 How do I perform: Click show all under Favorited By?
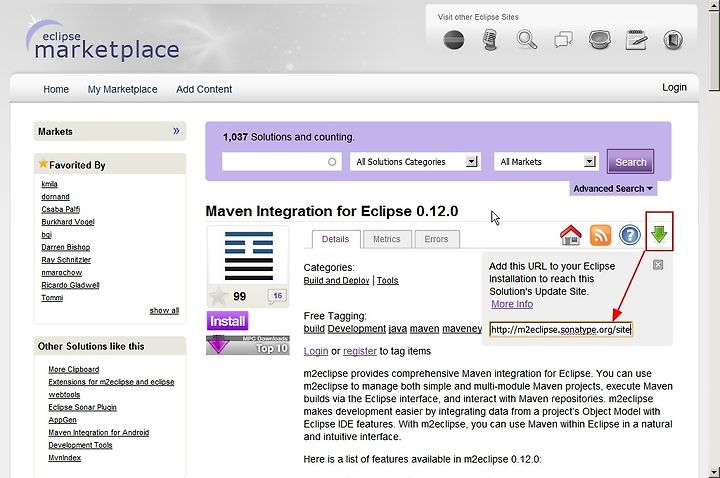coord(164,311)
